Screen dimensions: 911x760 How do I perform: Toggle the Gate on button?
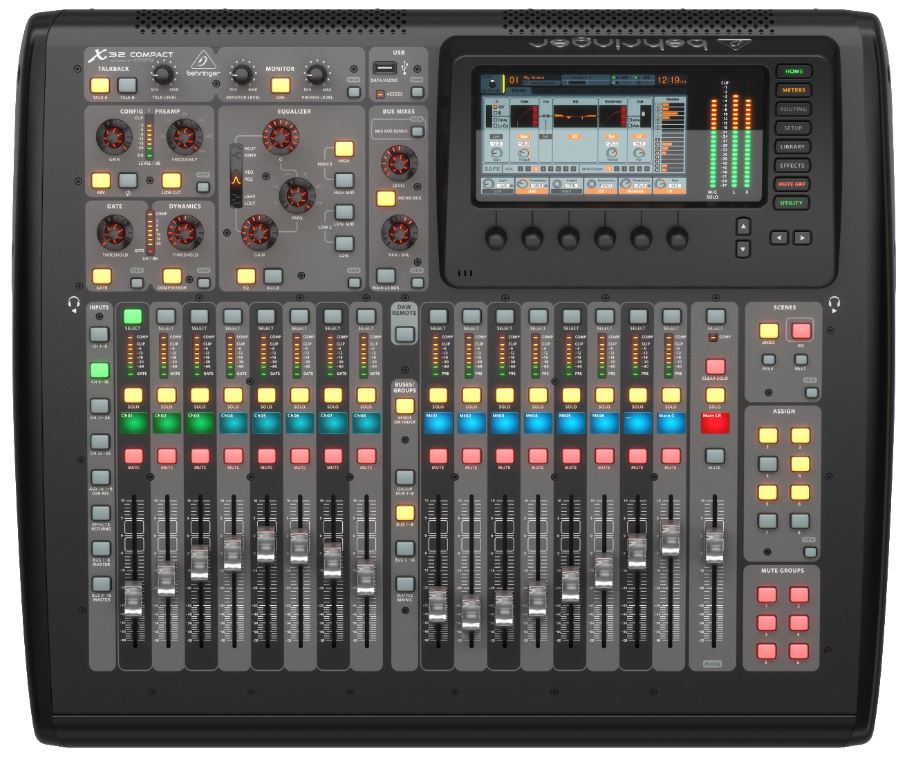click(101, 275)
